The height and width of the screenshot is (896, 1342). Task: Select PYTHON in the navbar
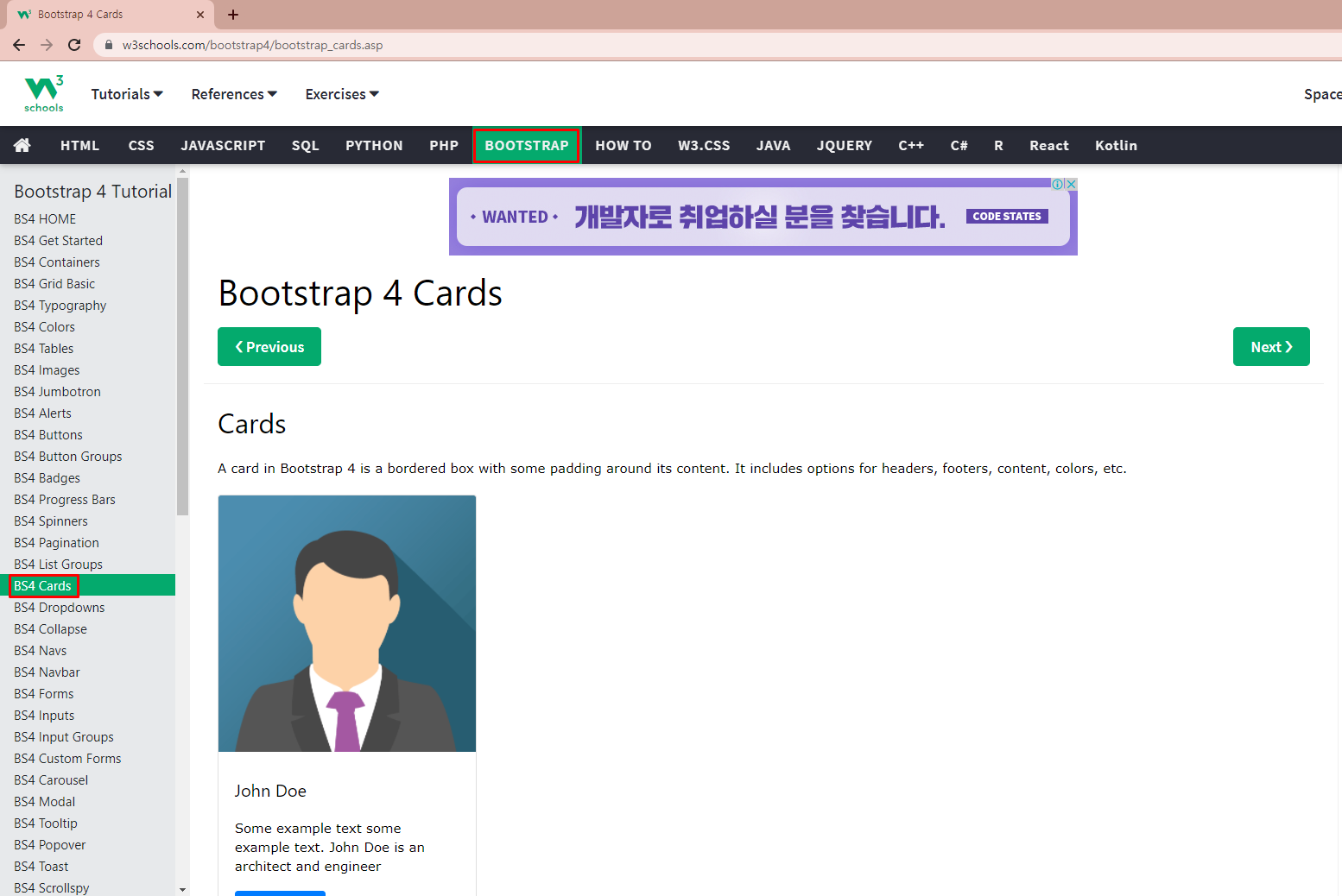[375, 145]
